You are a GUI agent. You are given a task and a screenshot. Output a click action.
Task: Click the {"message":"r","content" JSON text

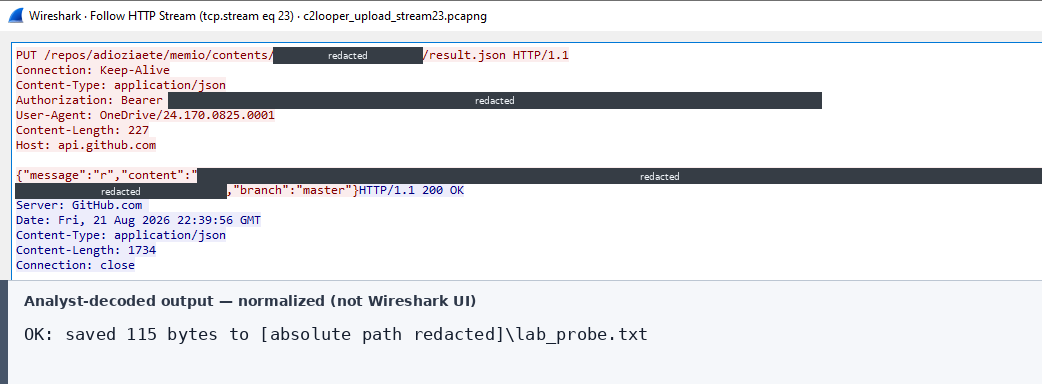107,175
